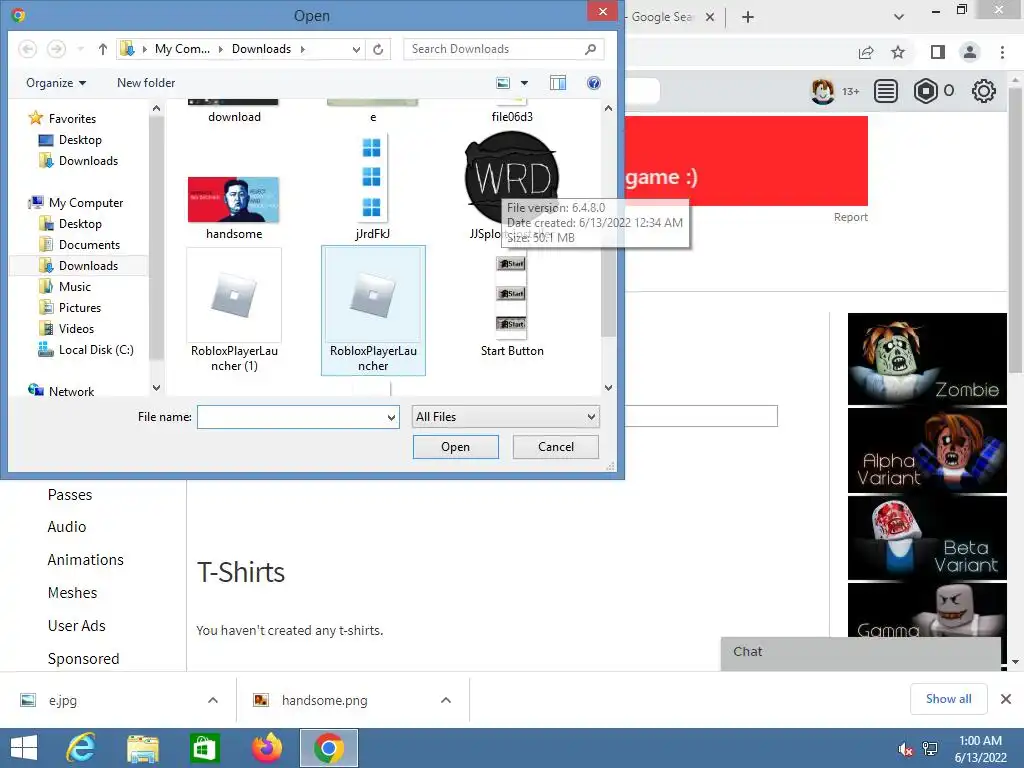This screenshot has height=768, width=1024.
Task: Click My Com... breadcrumb in address bar
Action: (182, 49)
